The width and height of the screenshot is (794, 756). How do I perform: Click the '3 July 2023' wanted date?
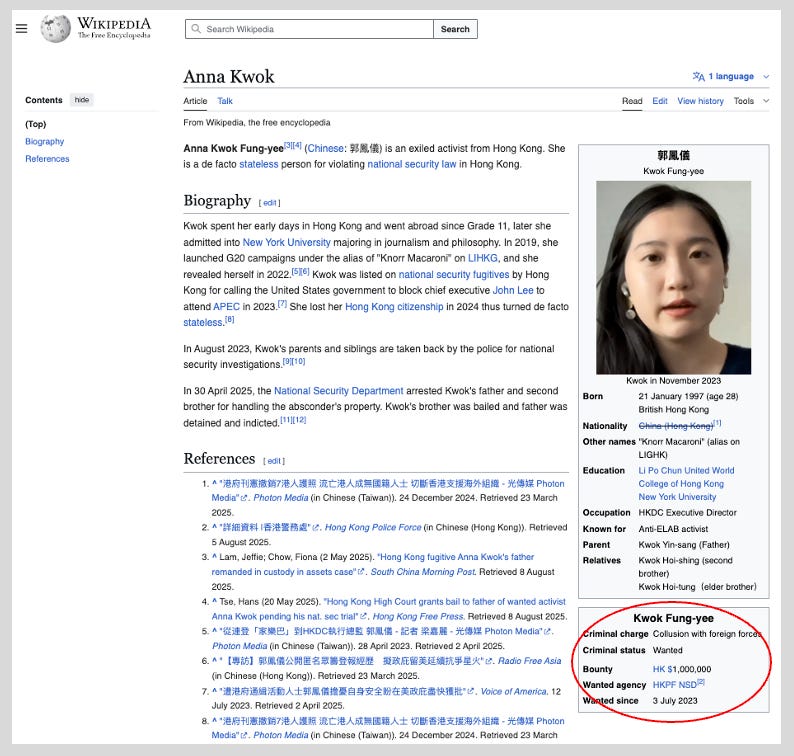point(675,701)
